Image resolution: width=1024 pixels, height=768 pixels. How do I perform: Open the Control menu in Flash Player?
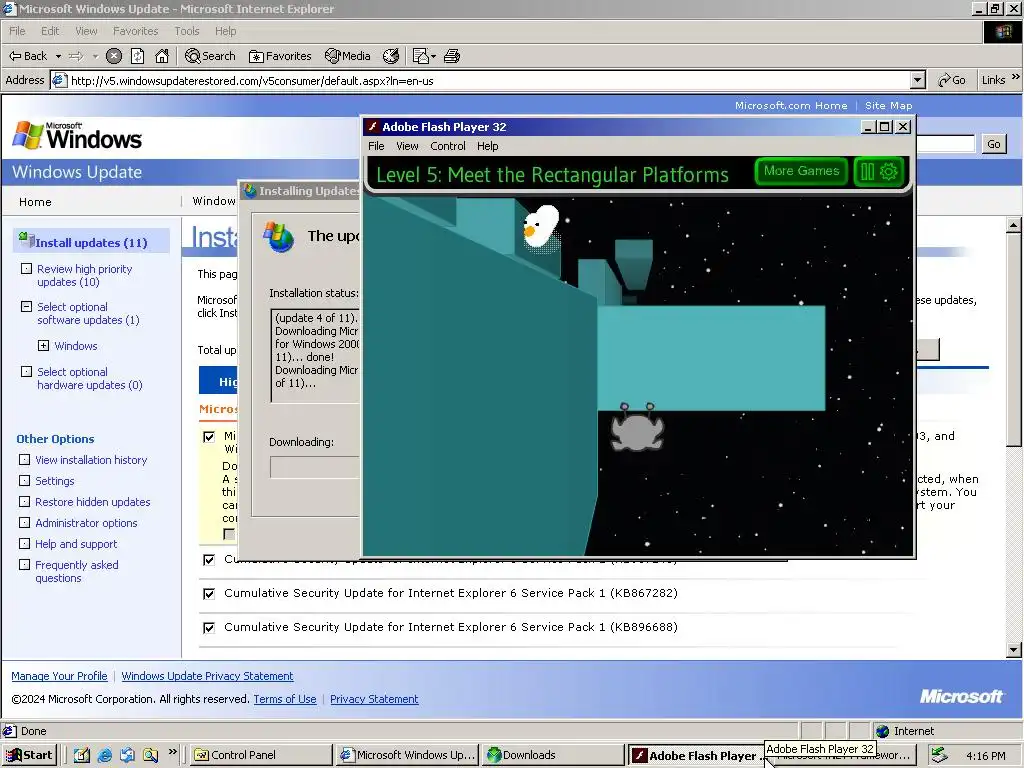point(447,146)
